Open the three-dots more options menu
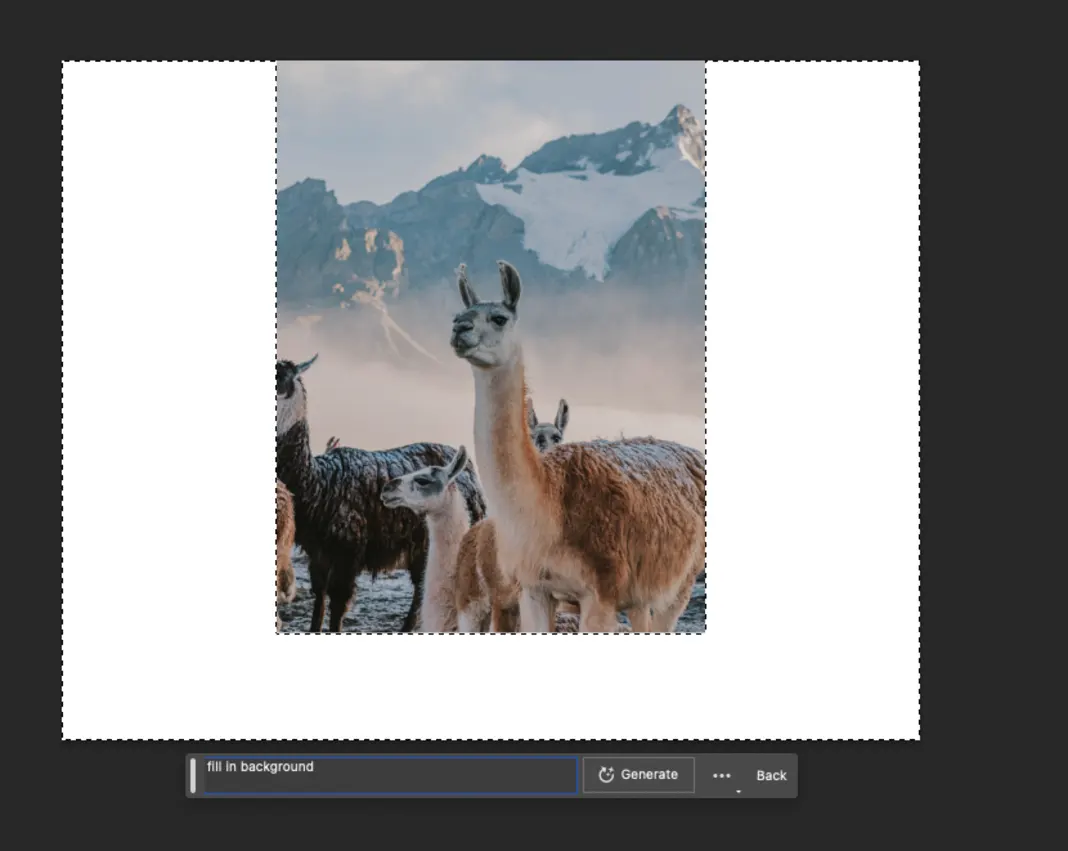Image resolution: width=1068 pixels, height=851 pixels. point(721,775)
